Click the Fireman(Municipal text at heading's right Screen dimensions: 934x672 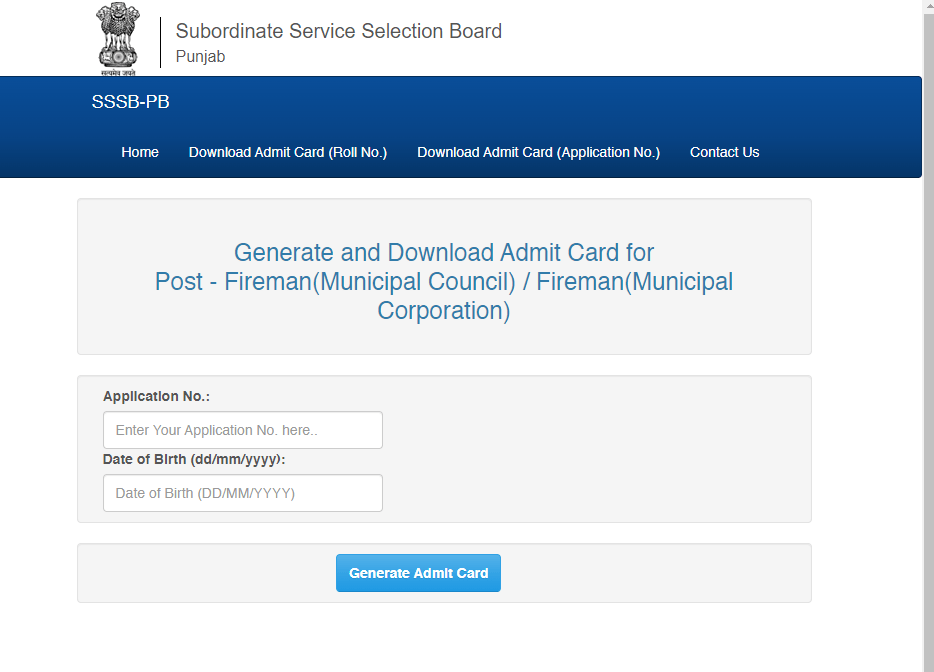click(x=634, y=282)
